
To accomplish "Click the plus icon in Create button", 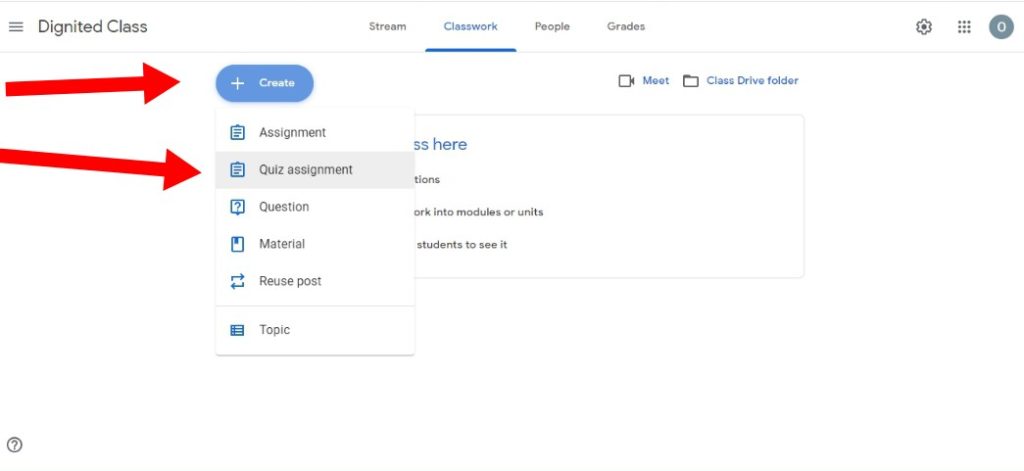I will [x=238, y=83].
